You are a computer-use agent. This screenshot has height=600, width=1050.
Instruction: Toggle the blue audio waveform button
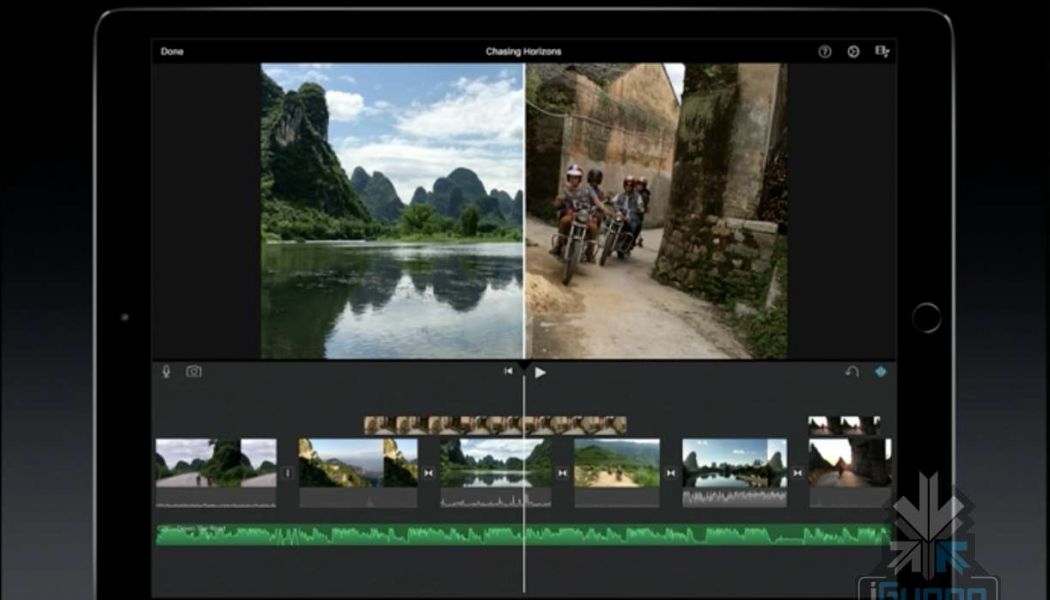(881, 372)
